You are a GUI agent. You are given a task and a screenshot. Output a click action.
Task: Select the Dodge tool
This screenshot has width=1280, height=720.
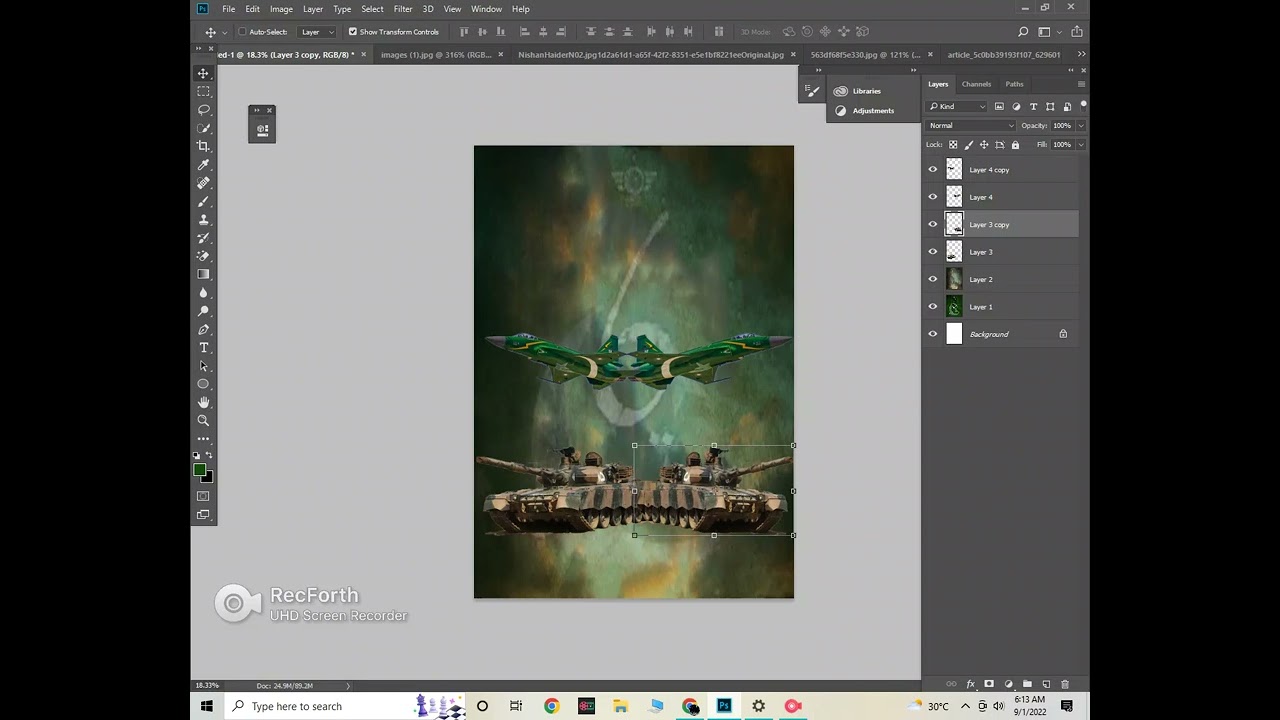click(203, 311)
